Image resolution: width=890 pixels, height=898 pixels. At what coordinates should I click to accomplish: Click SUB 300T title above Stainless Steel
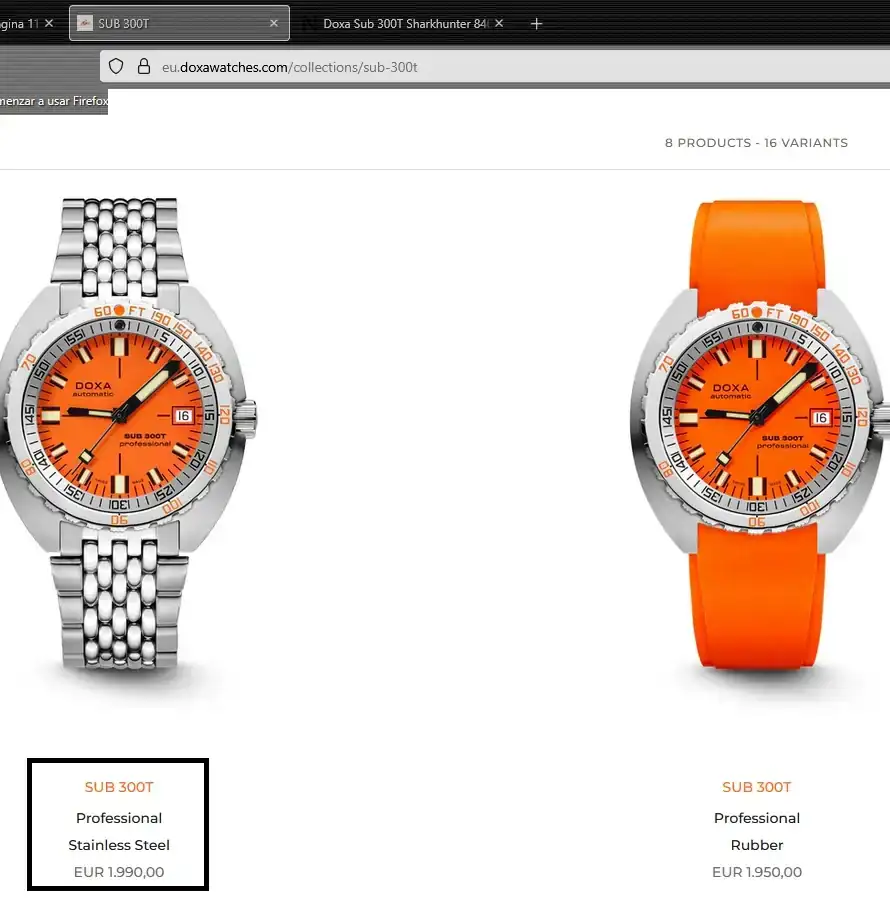point(119,787)
